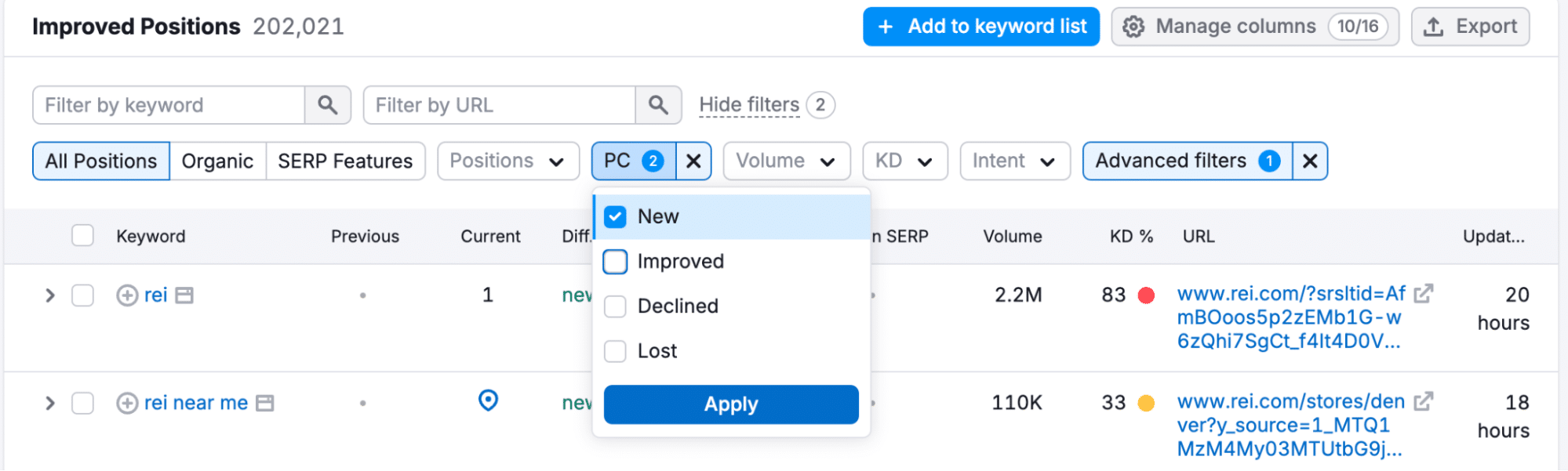Select the checkbox for the 'rei' row
This screenshot has height=471, width=1568.
[82, 295]
